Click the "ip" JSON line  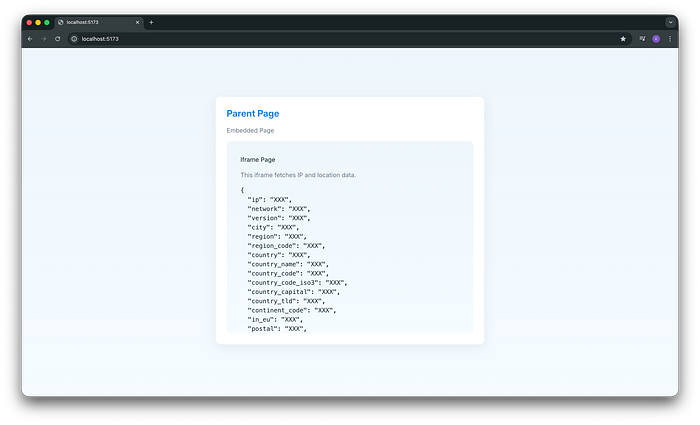click(270, 200)
